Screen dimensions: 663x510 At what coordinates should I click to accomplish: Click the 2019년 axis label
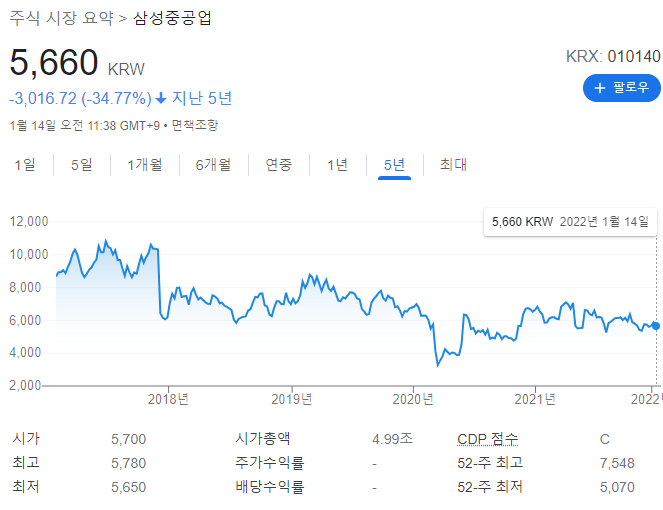292,399
